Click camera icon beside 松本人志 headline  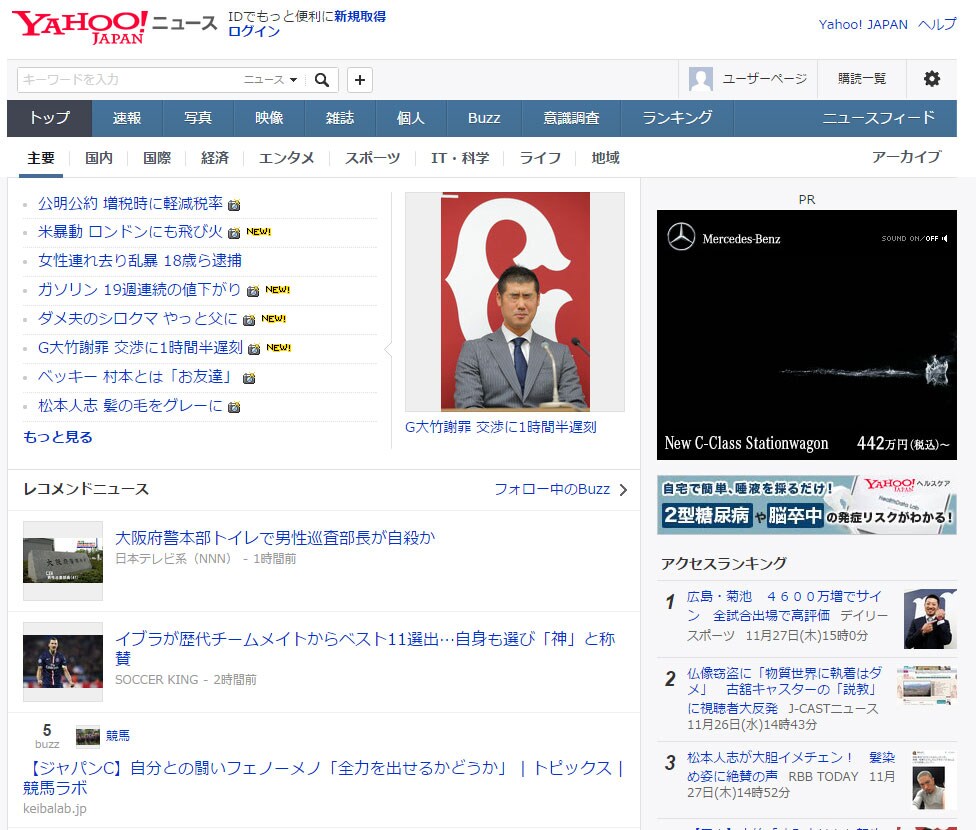[x=234, y=407]
